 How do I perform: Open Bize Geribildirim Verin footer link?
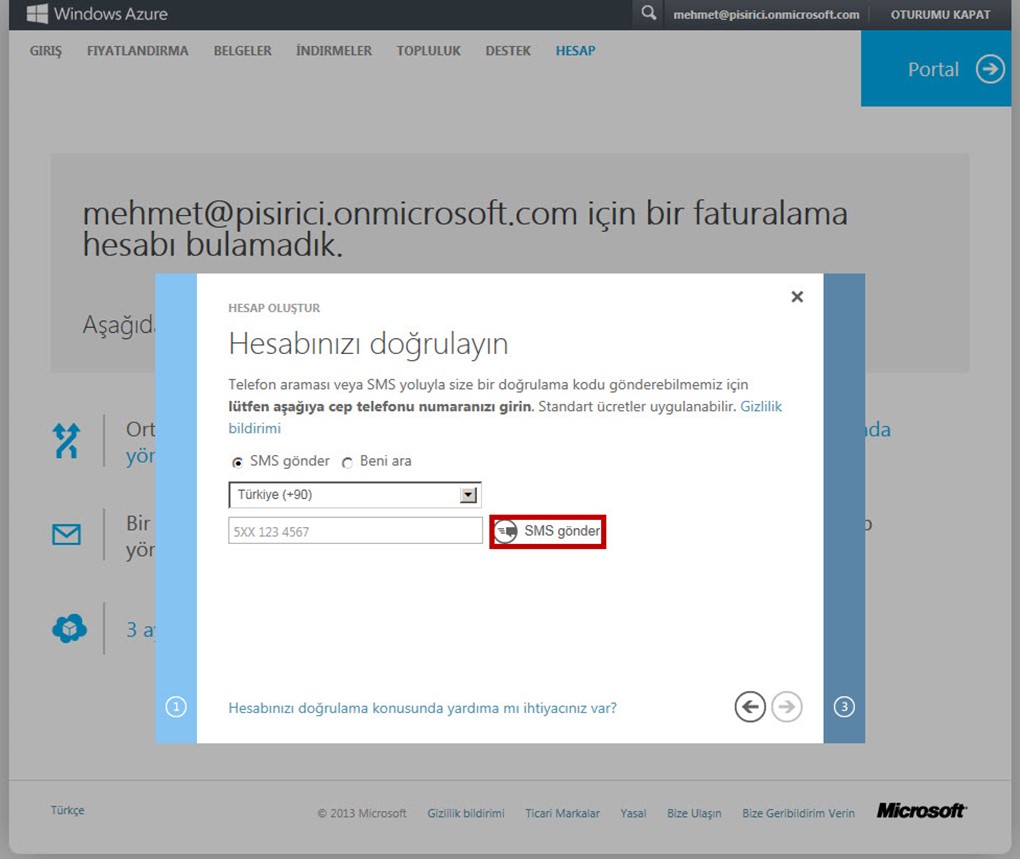click(x=798, y=813)
